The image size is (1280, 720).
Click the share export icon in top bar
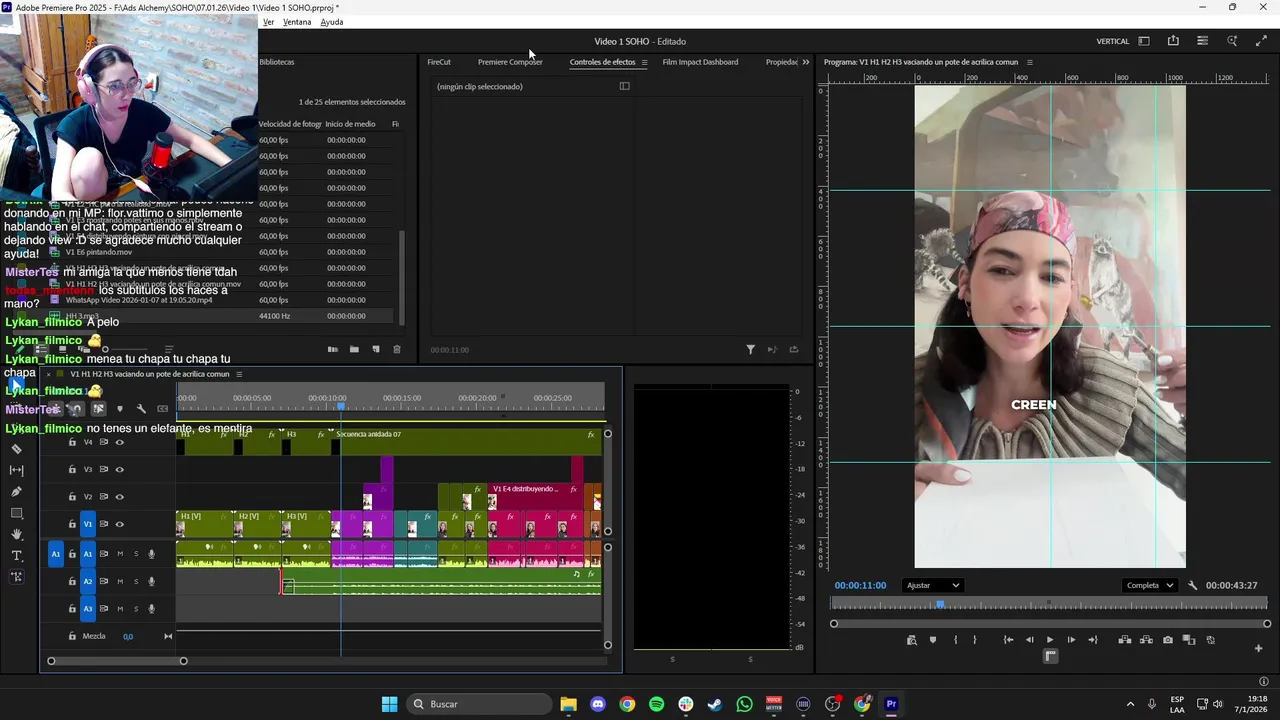click(x=1173, y=41)
